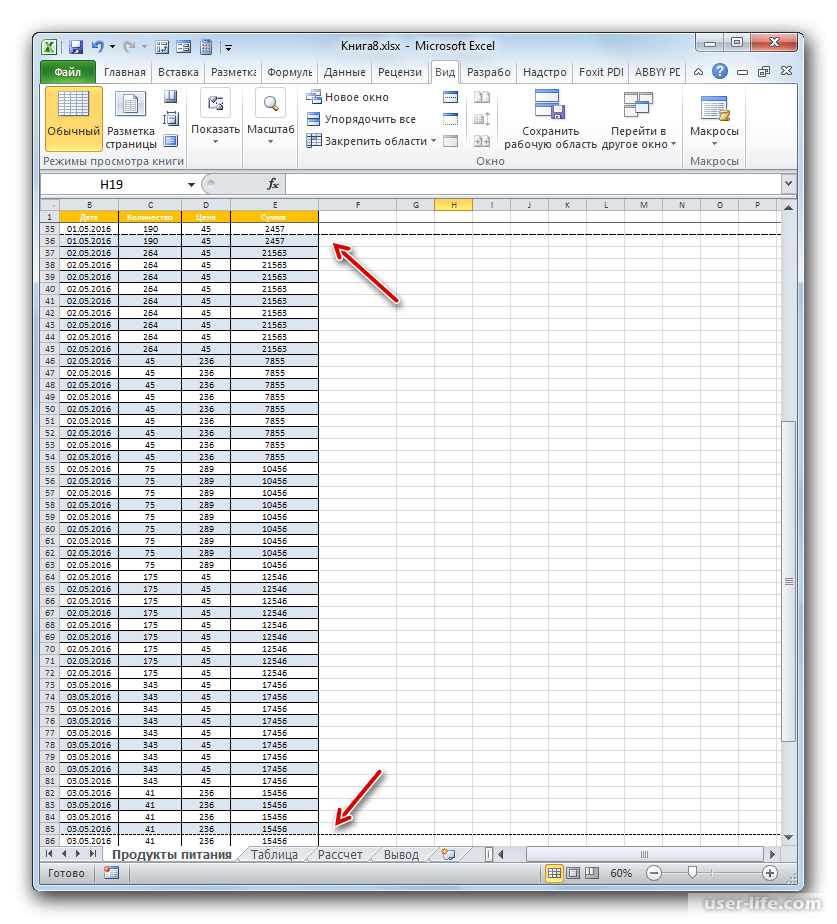Open Excel Help question mark icon
This screenshot has height=924, width=837.
[x=720, y=71]
